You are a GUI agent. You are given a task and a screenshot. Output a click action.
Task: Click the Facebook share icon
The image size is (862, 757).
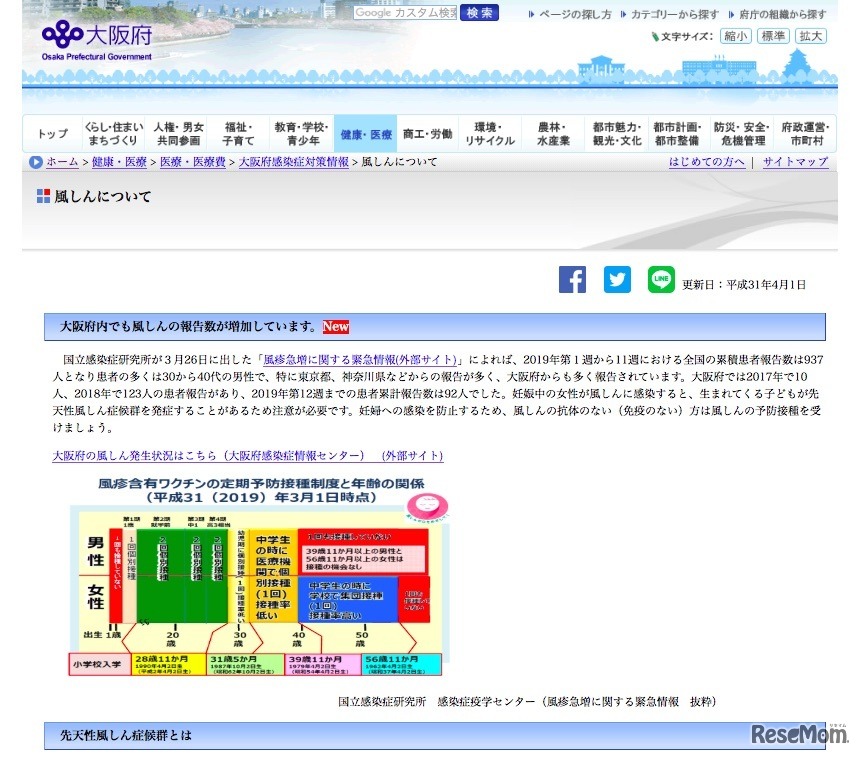(572, 280)
